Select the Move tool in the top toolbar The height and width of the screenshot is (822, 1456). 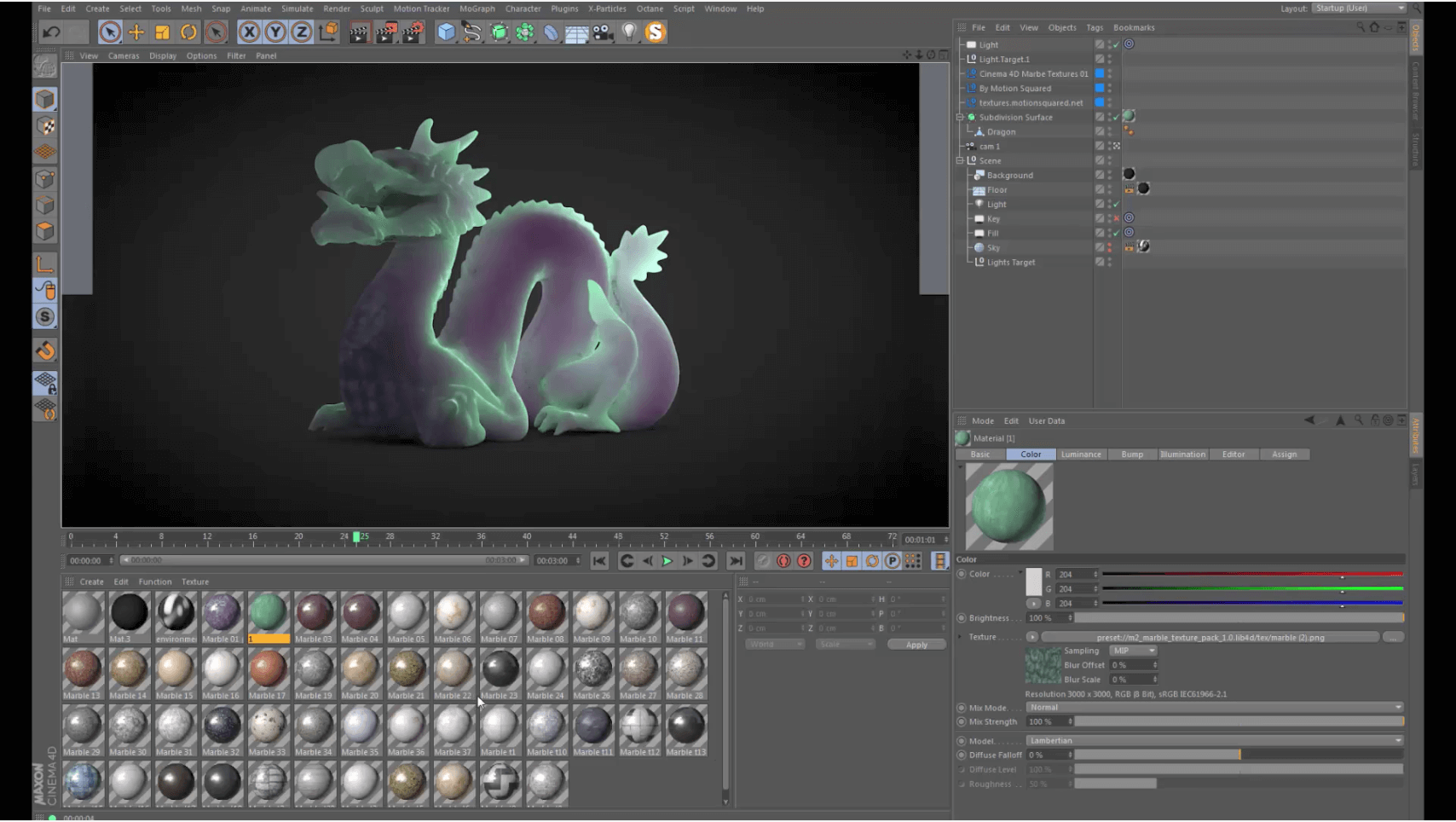click(136, 32)
